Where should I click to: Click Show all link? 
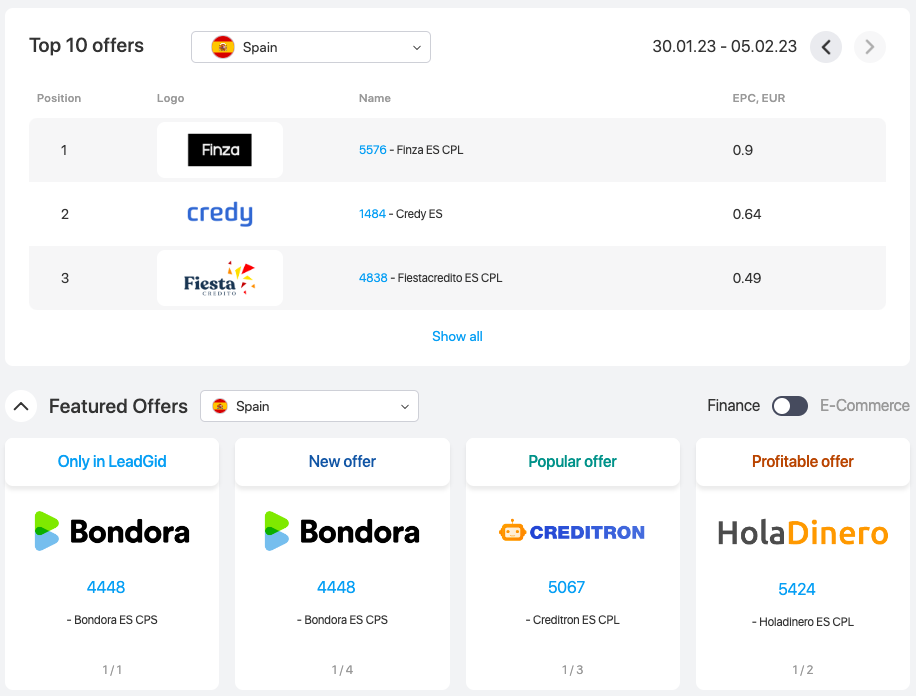click(x=457, y=337)
